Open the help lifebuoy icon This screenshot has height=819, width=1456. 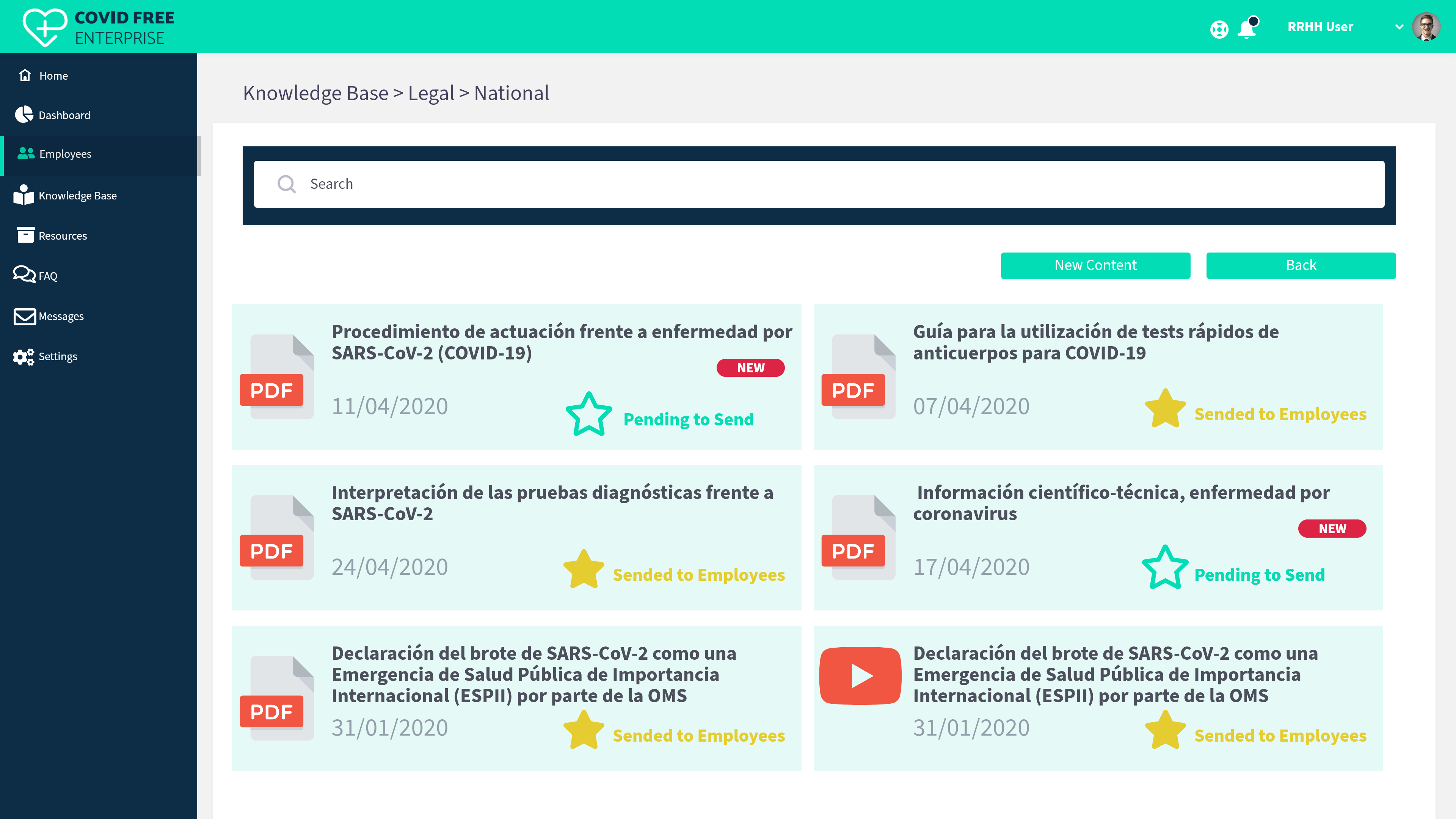point(1219,29)
